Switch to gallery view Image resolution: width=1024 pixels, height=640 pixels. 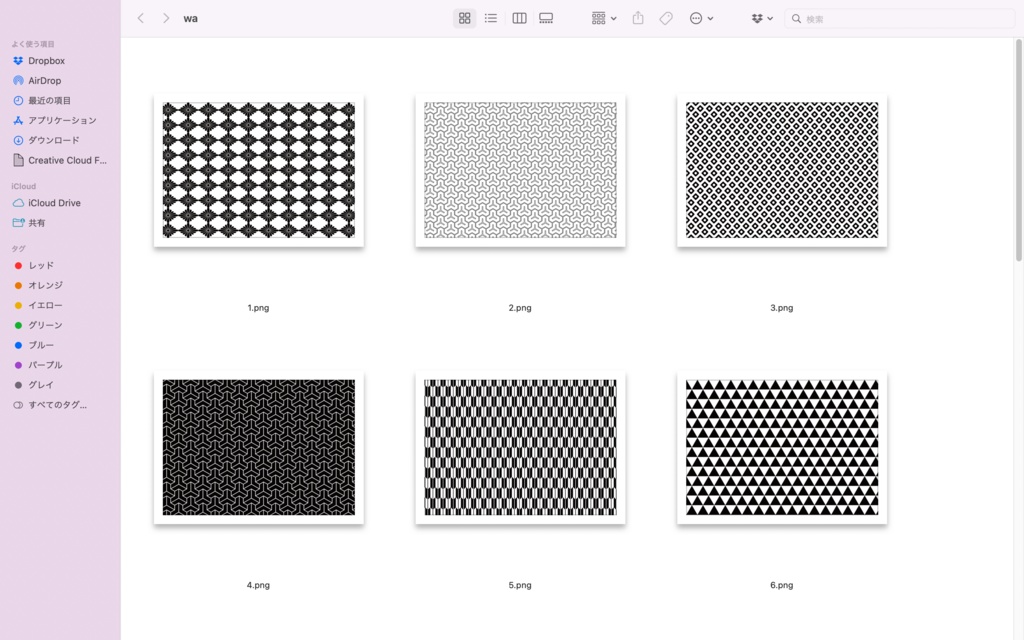[546, 18]
